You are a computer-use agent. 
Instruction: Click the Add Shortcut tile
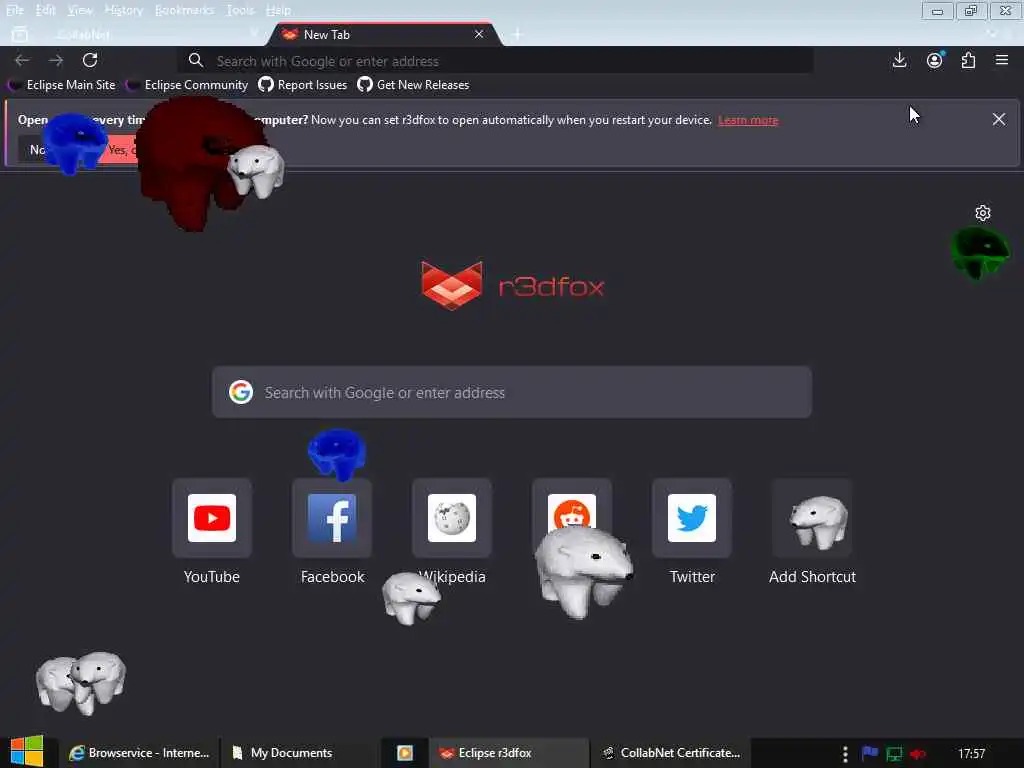812,518
